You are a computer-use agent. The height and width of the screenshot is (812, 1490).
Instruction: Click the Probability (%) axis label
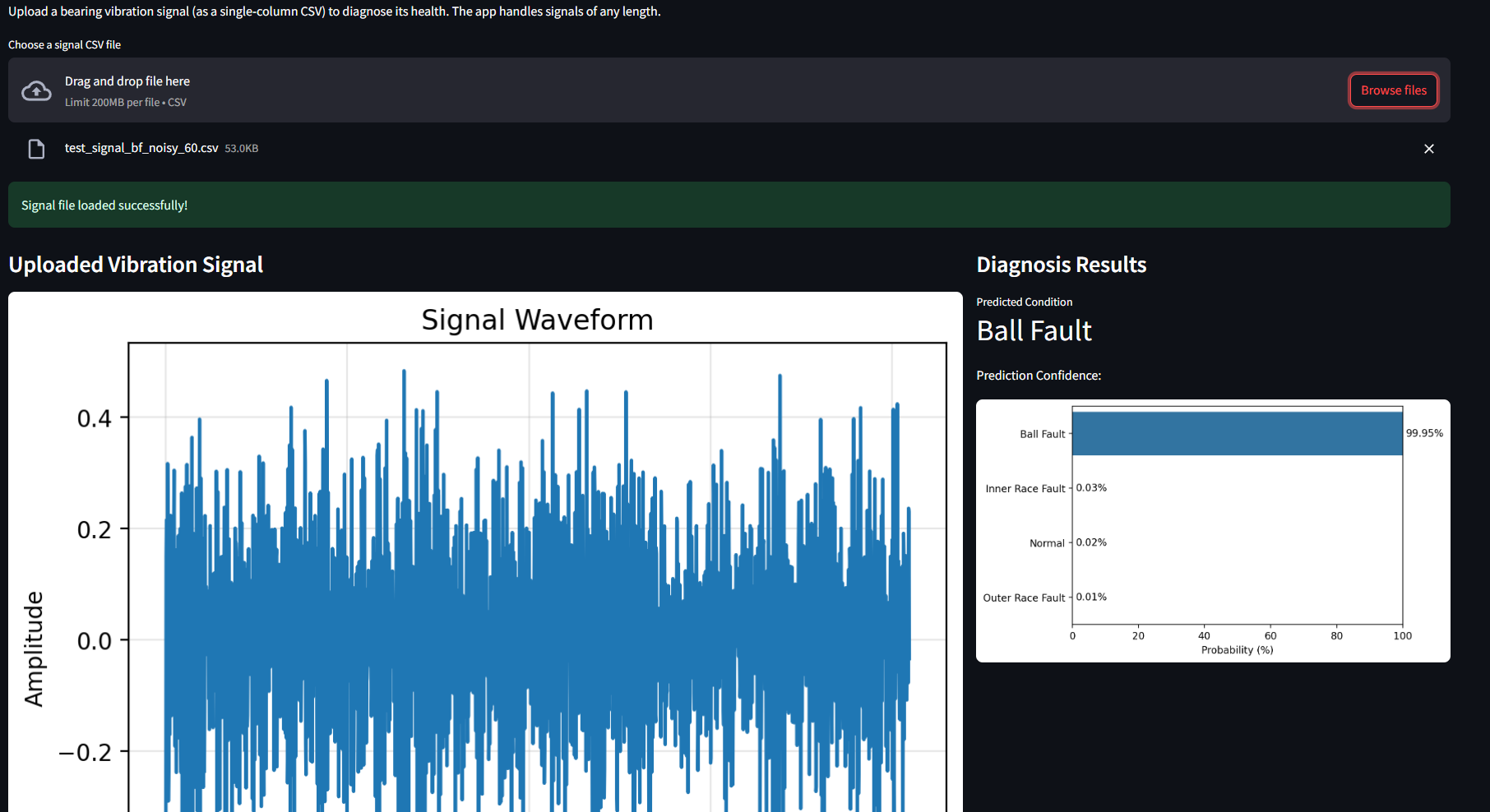[x=1237, y=650]
